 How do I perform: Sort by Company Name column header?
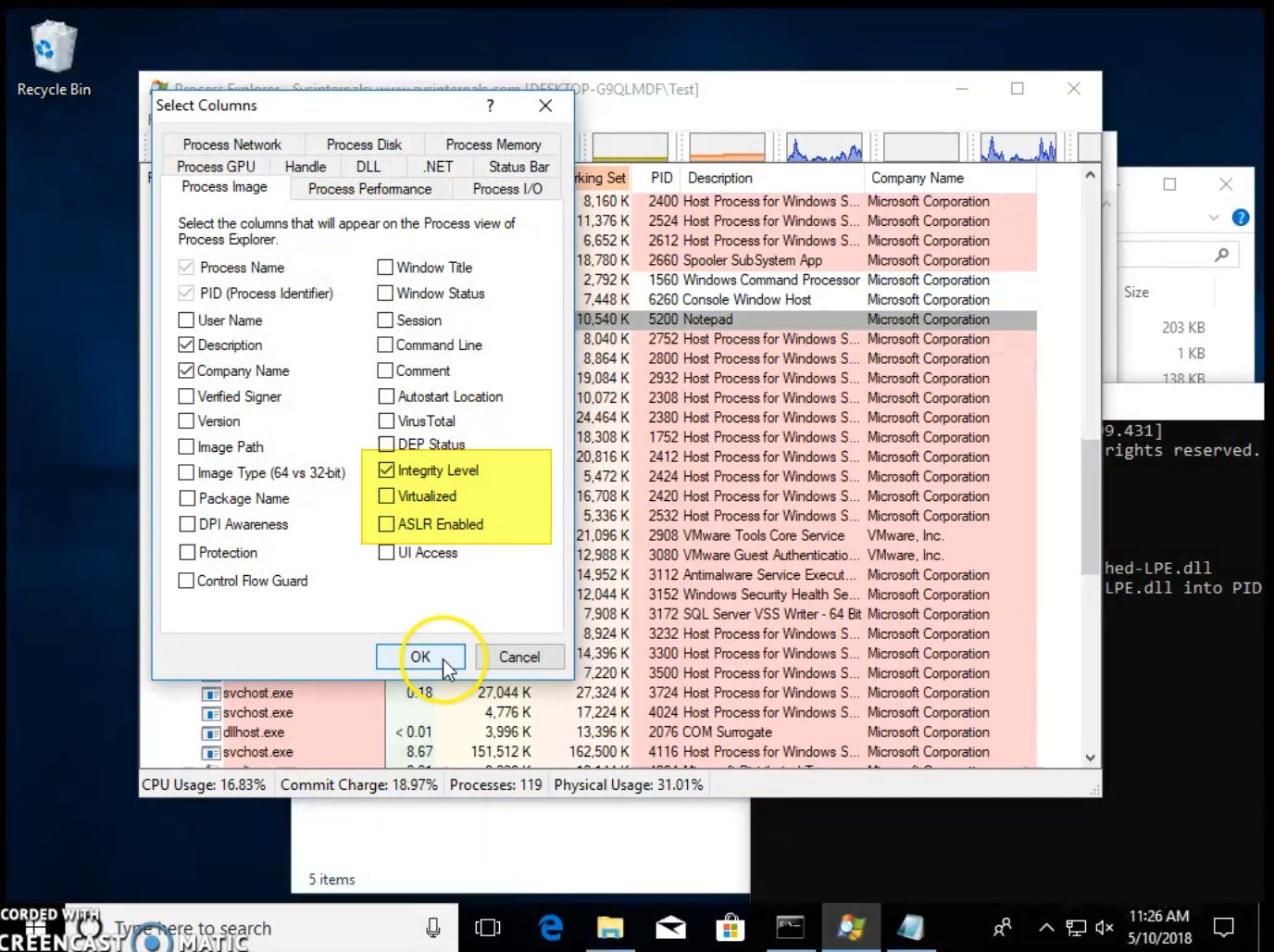(951, 178)
